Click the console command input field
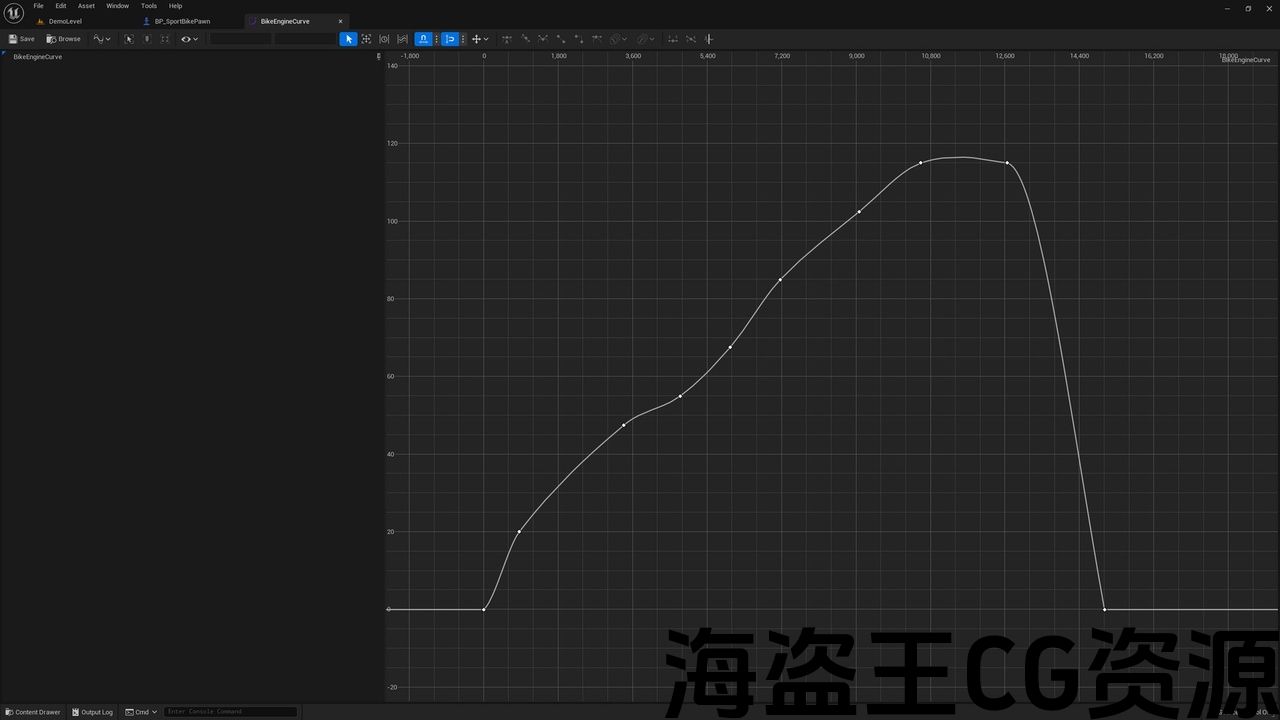1280x720 pixels. (230, 712)
